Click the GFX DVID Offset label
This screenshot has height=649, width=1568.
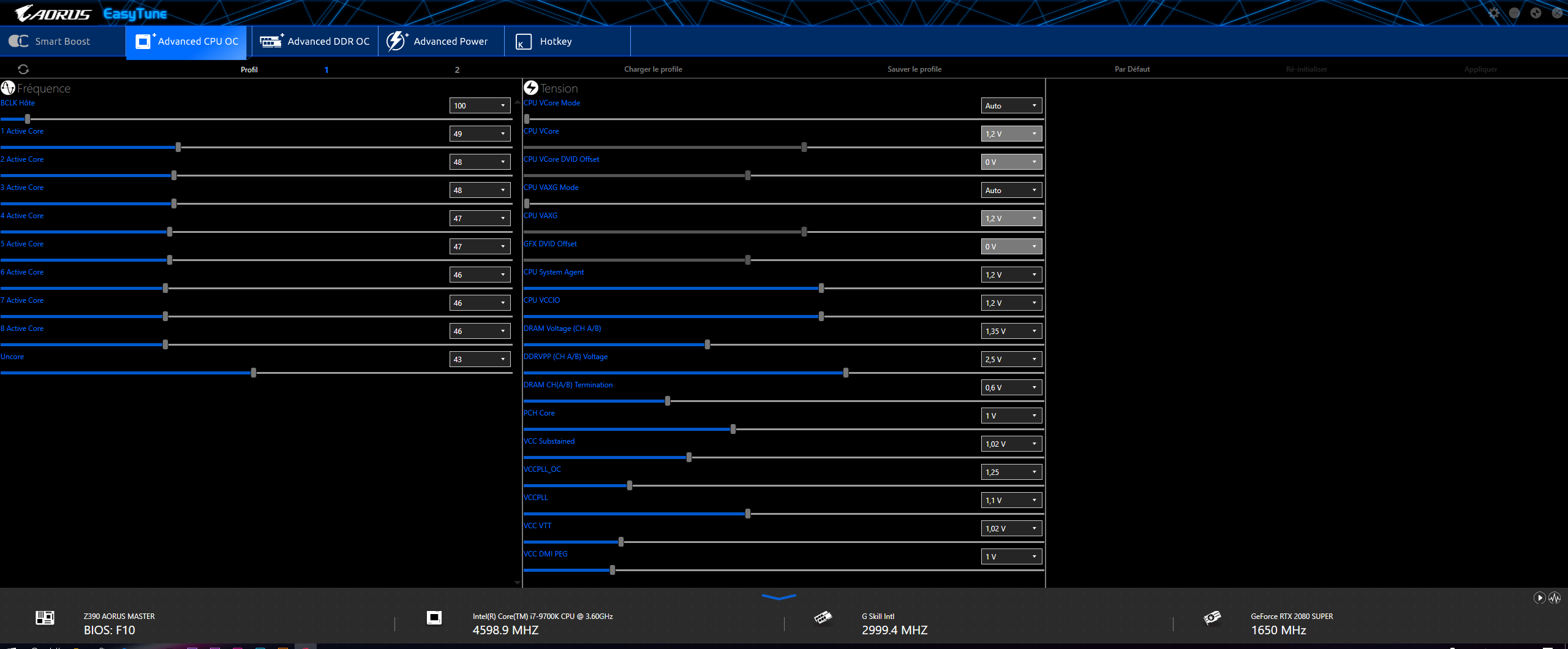pos(550,244)
